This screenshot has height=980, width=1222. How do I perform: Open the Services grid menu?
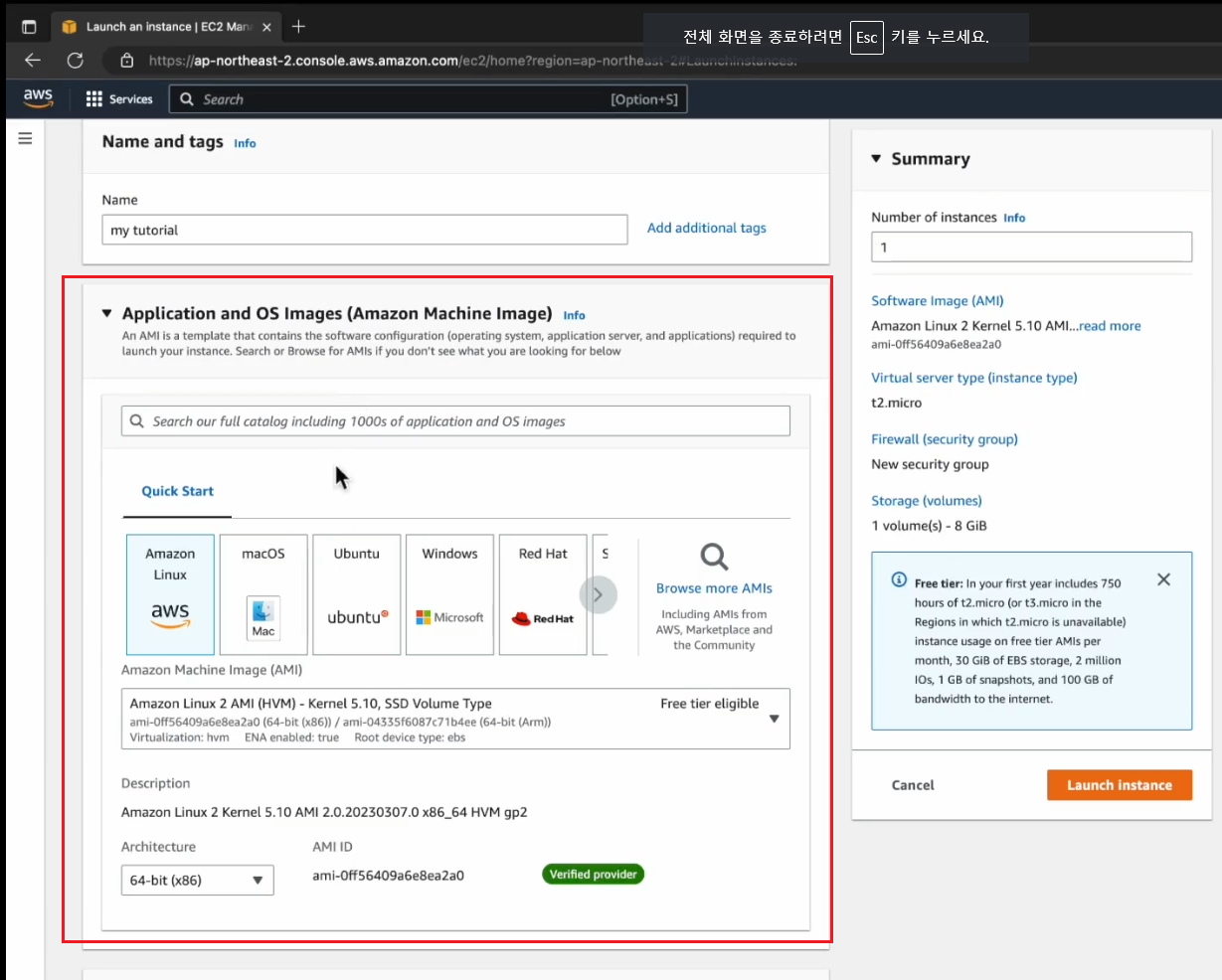94,99
